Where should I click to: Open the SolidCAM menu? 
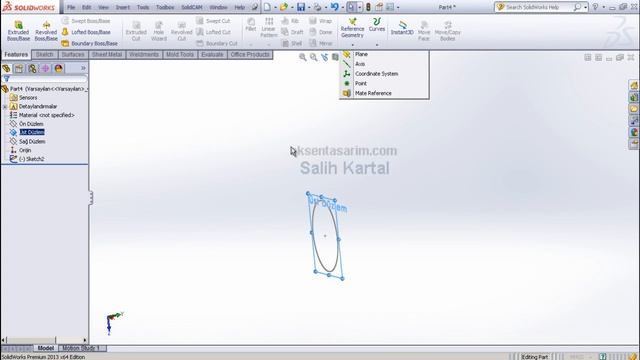(x=192, y=7)
